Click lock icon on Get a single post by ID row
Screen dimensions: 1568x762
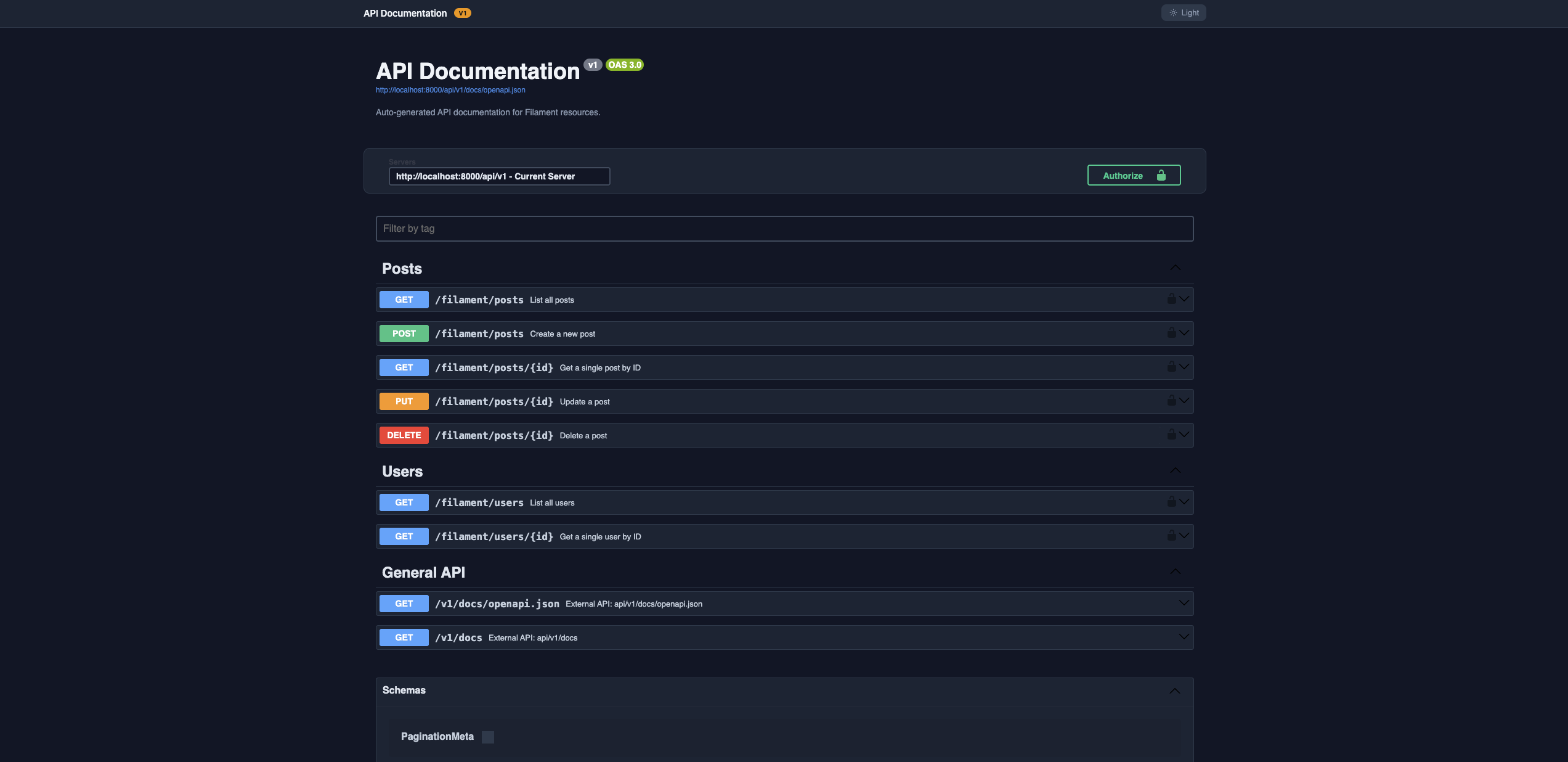[x=1171, y=367]
